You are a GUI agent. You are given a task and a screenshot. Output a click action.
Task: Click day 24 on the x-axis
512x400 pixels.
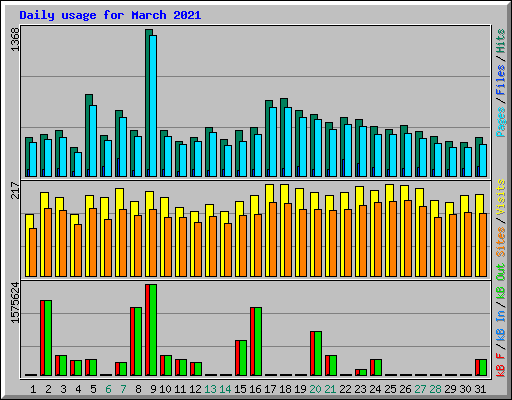tap(375, 389)
